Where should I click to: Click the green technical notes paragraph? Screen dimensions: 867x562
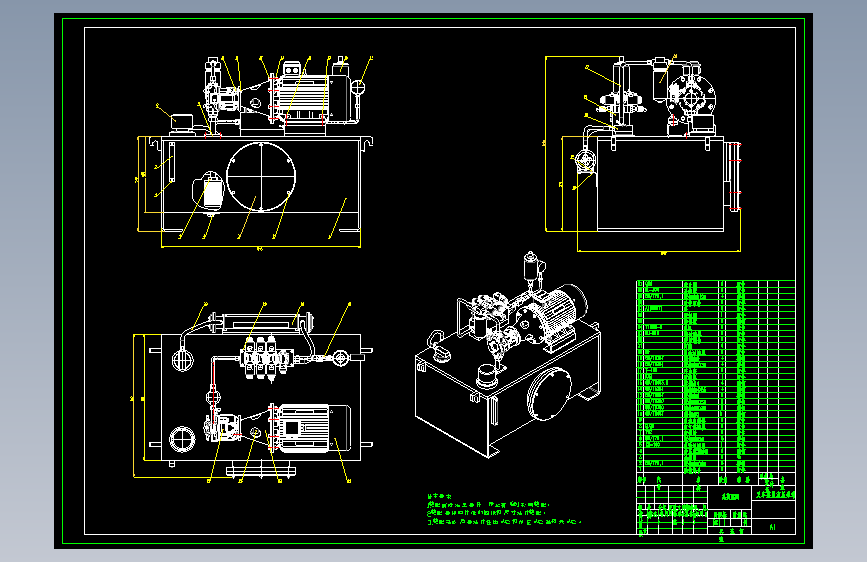click(504, 509)
